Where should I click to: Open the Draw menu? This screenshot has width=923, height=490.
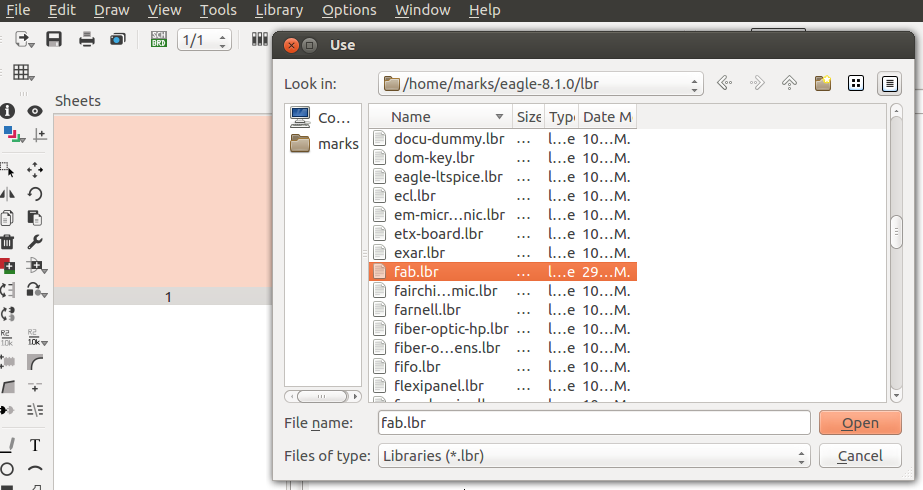pyautogui.click(x=111, y=10)
